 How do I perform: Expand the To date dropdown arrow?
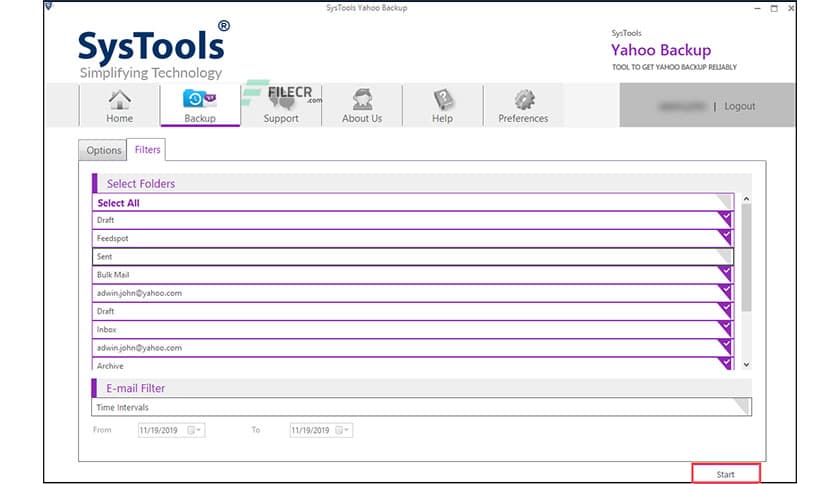point(347,430)
